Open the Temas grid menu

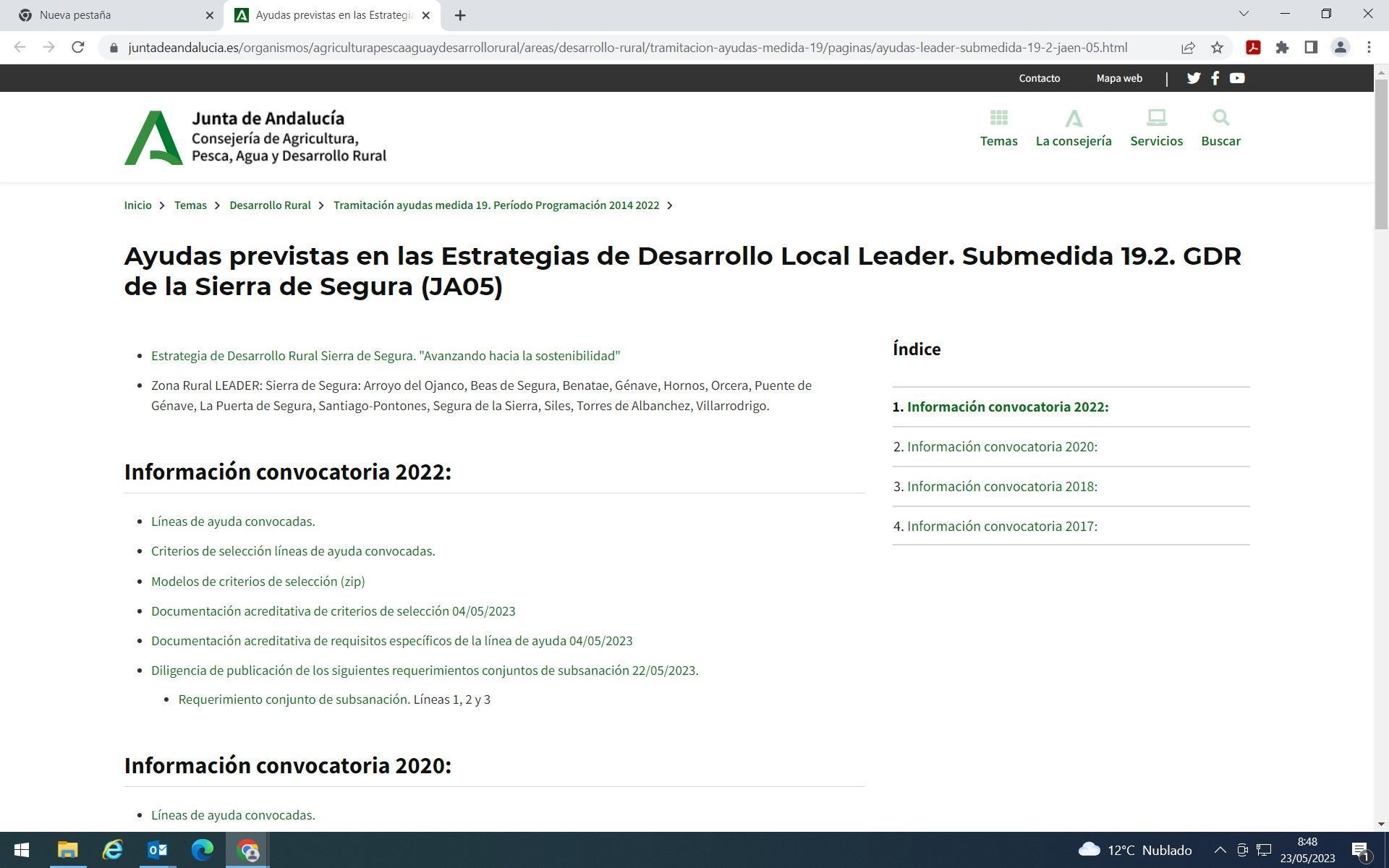(x=999, y=129)
